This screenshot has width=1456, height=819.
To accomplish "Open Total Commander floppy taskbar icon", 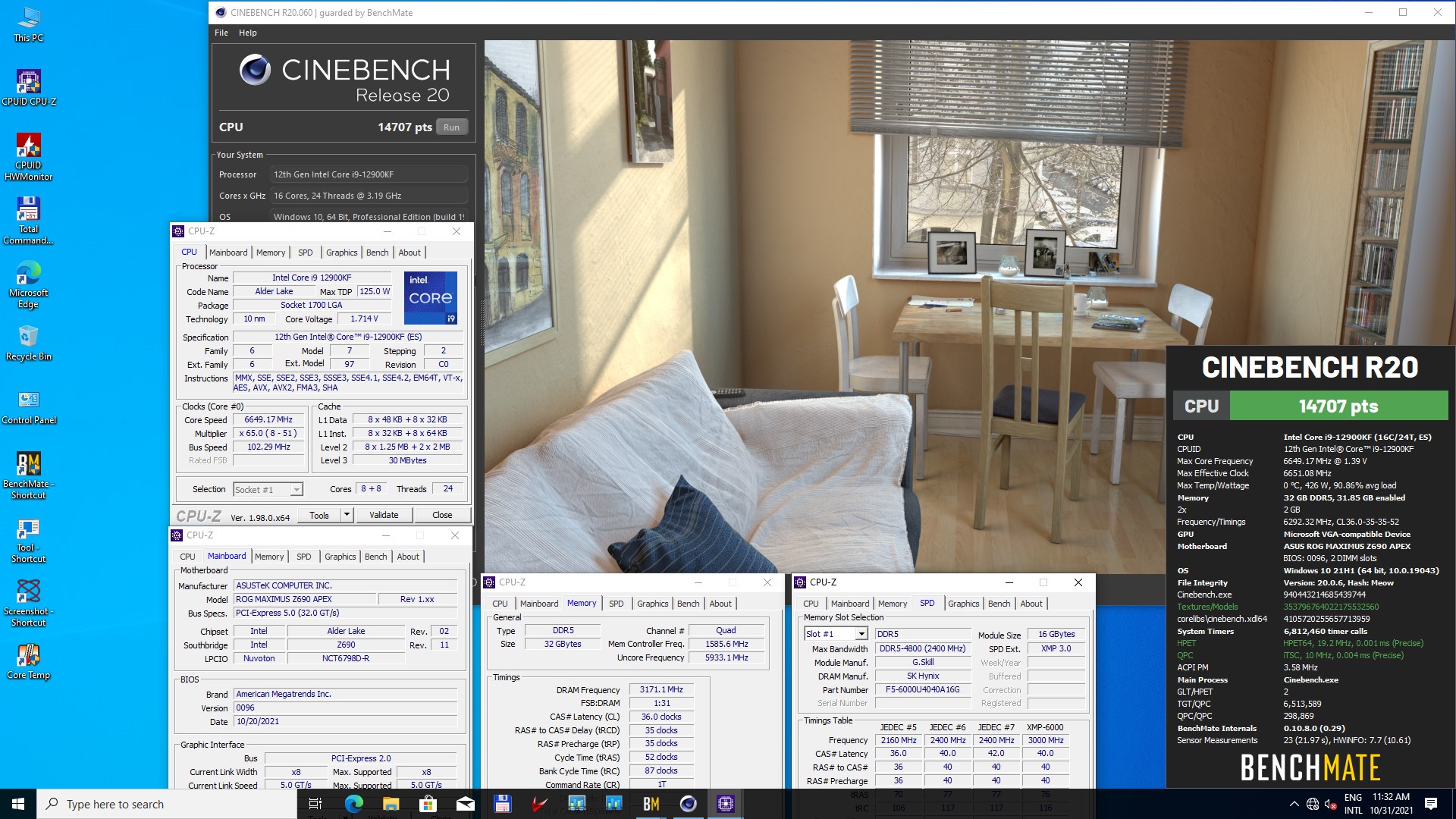I will [502, 804].
